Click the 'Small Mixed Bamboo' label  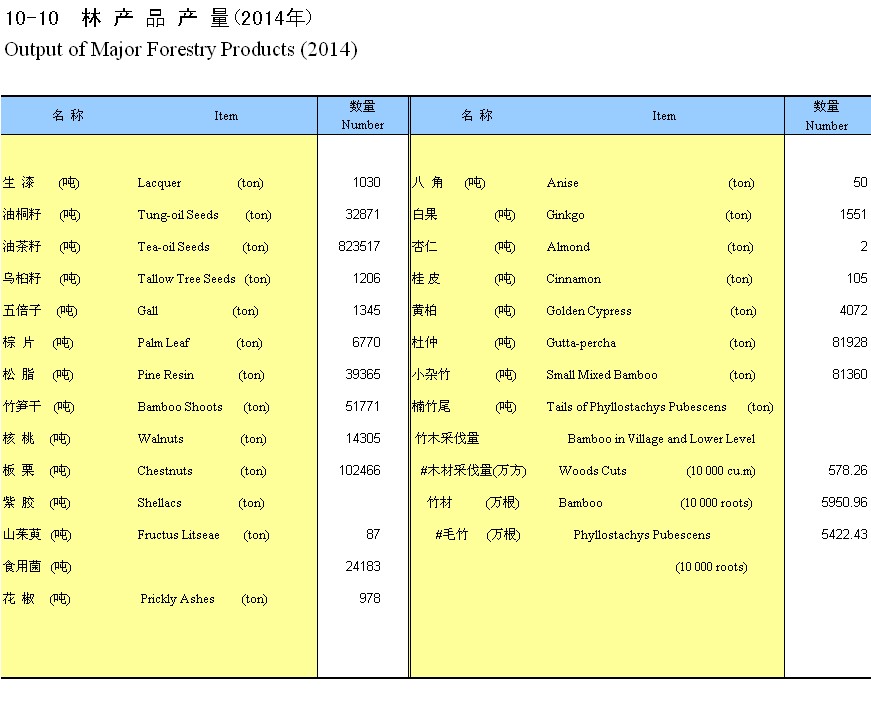[x=602, y=375]
